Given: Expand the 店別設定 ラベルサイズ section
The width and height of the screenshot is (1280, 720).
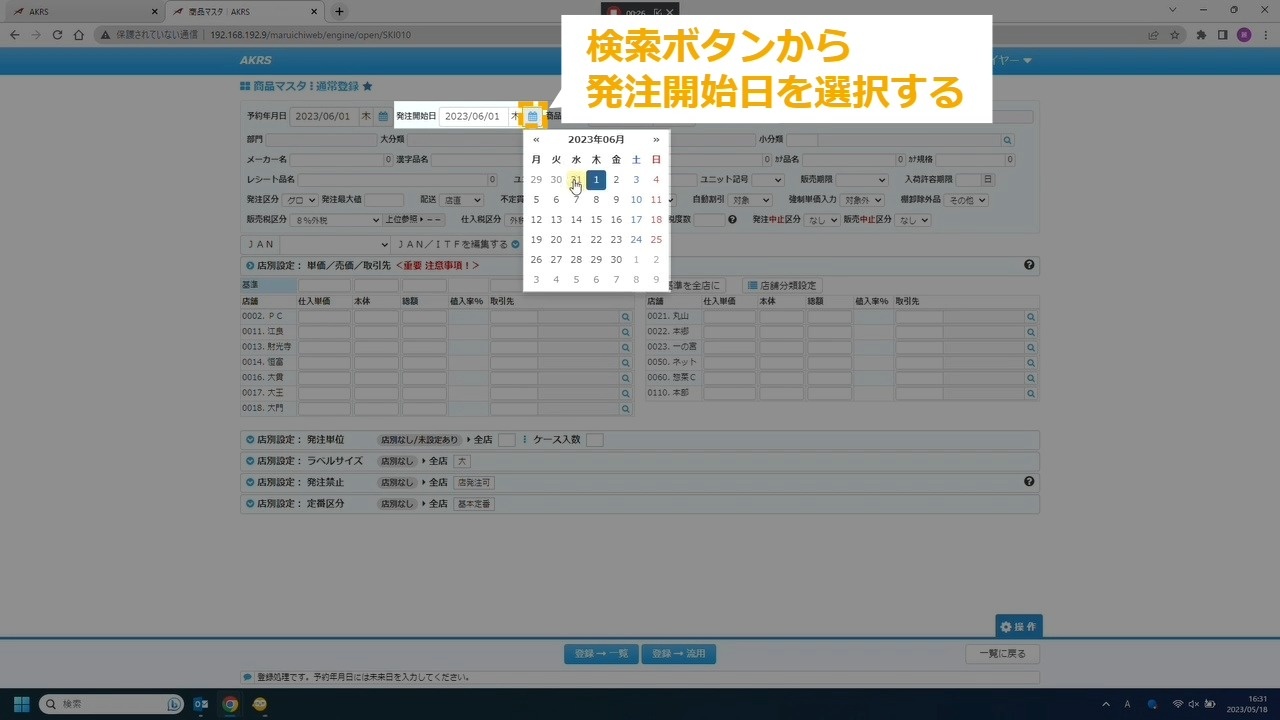Looking at the screenshot, I should click(x=249, y=461).
